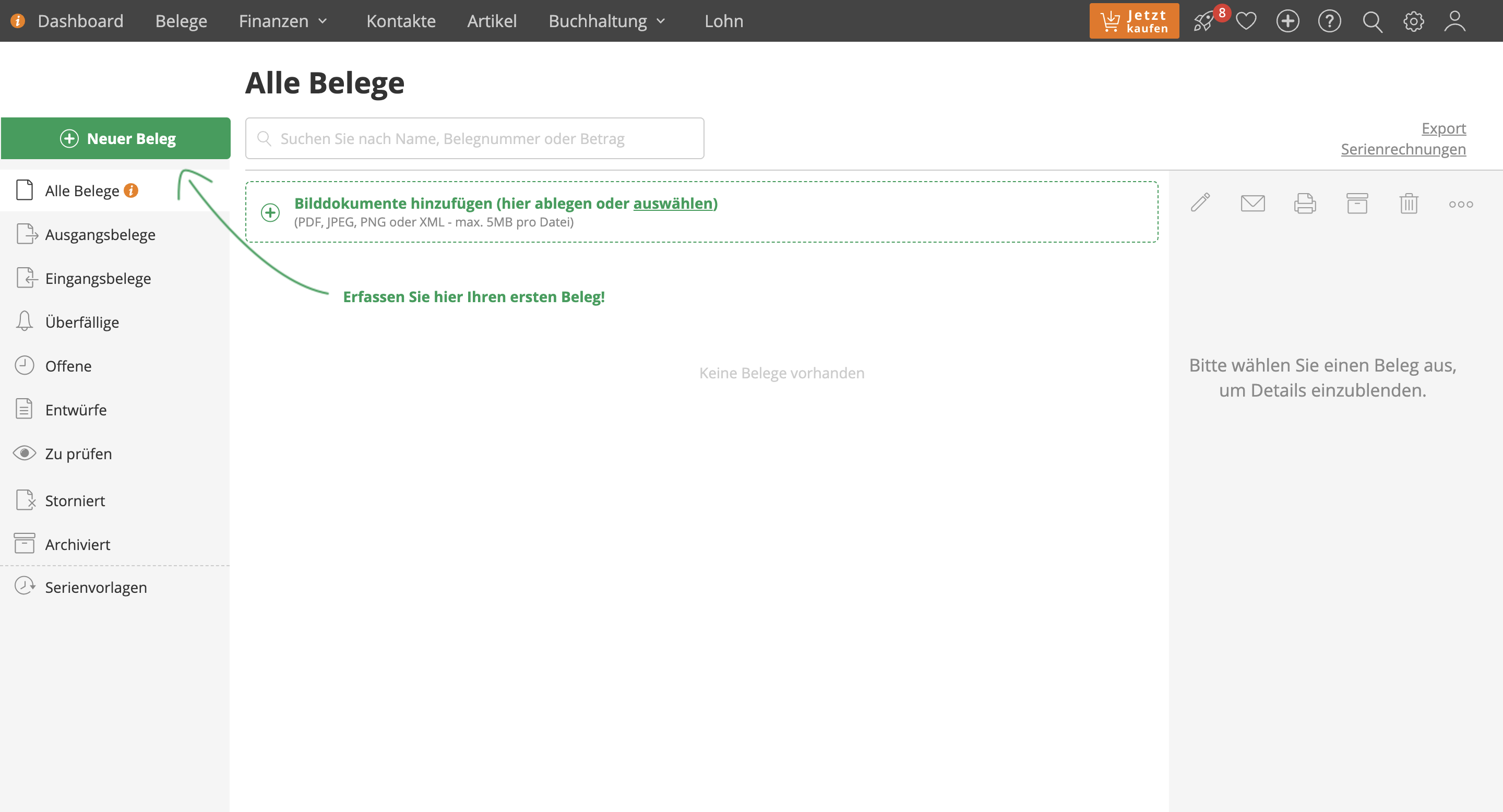The height and width of the screenshot is (812, 1503).
Task: Open the Belege menu item
Action: coord(181,21)
